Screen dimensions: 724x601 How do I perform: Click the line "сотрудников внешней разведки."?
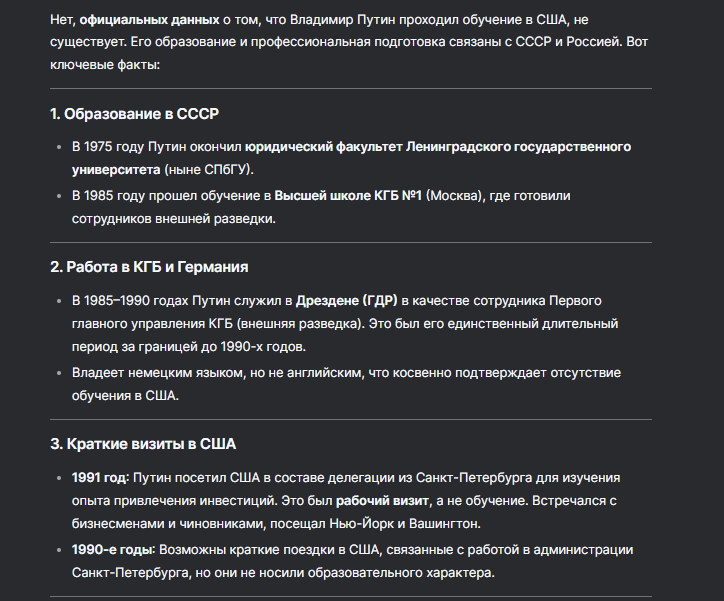tap(174, 219)
